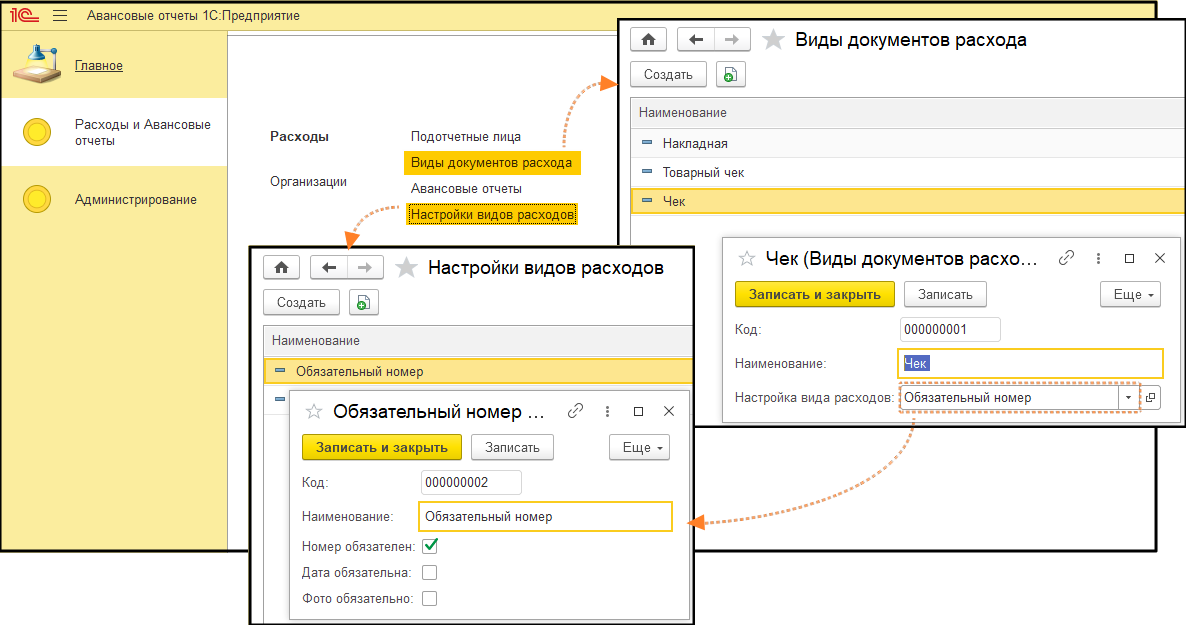Open the Главное desk lamp icon
This screenshot has height=630, width=1195.
pos(37,65)
